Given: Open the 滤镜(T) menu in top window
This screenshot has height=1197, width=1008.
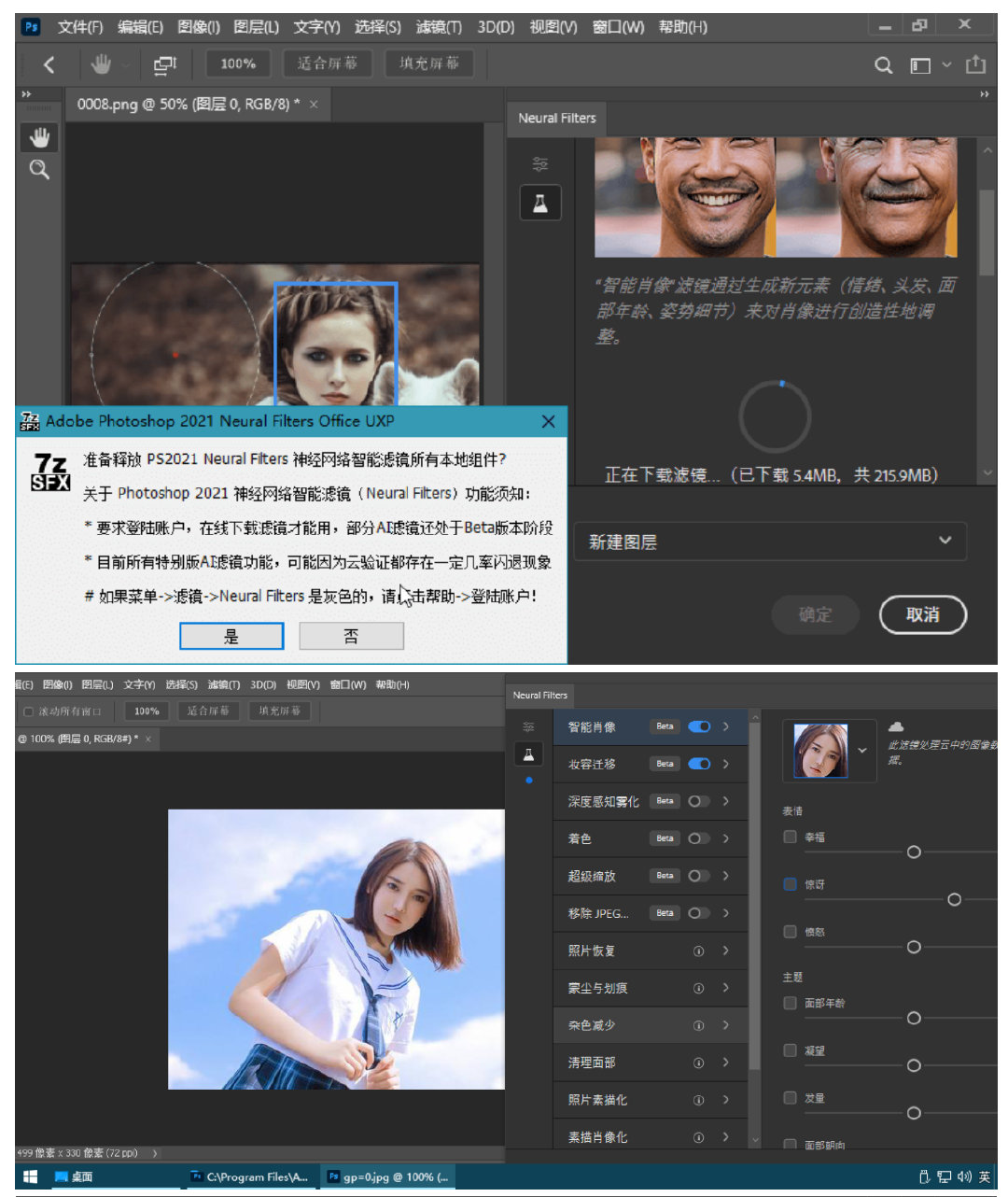Looking at the screenshot, I should 439,27.
